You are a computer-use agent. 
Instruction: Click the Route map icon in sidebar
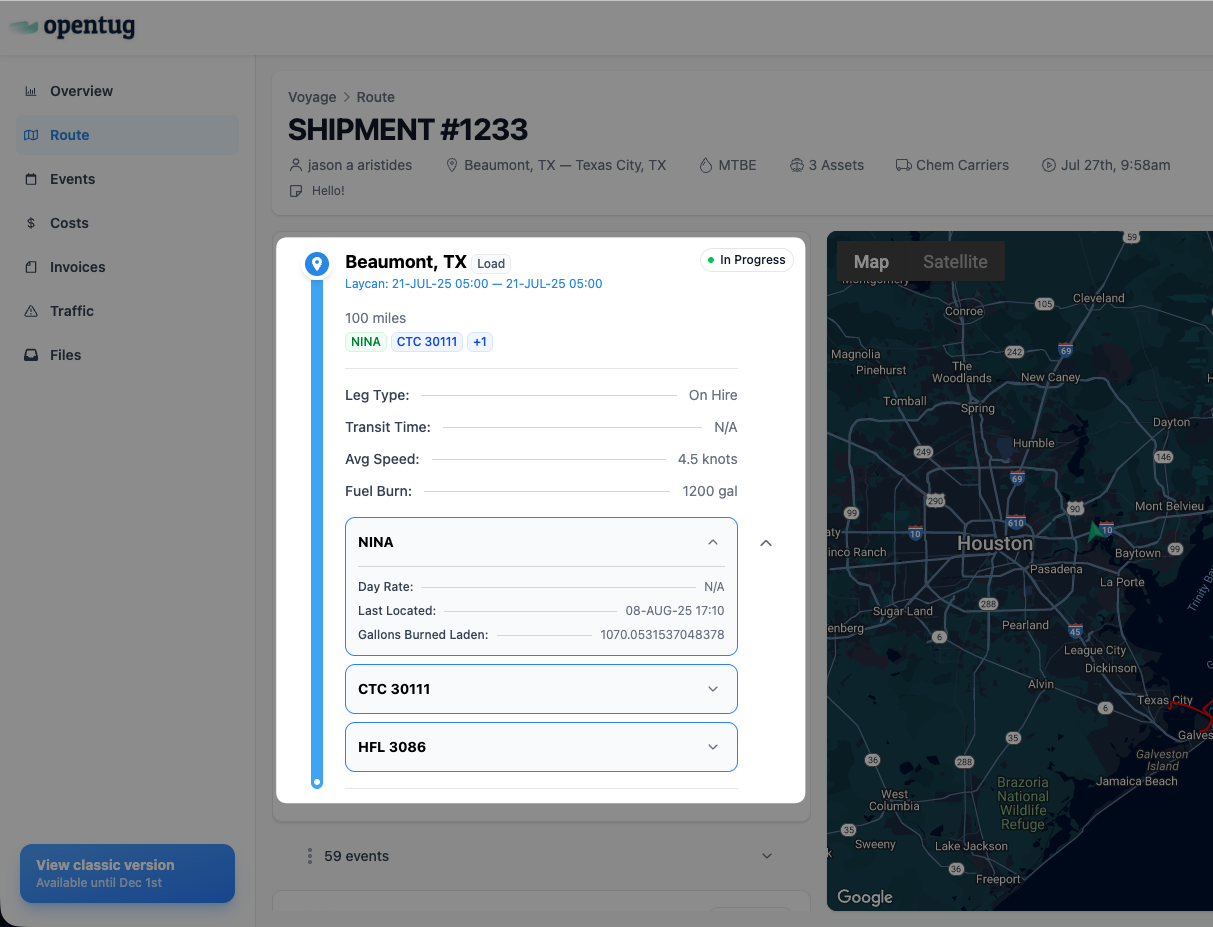coord(31,135)
